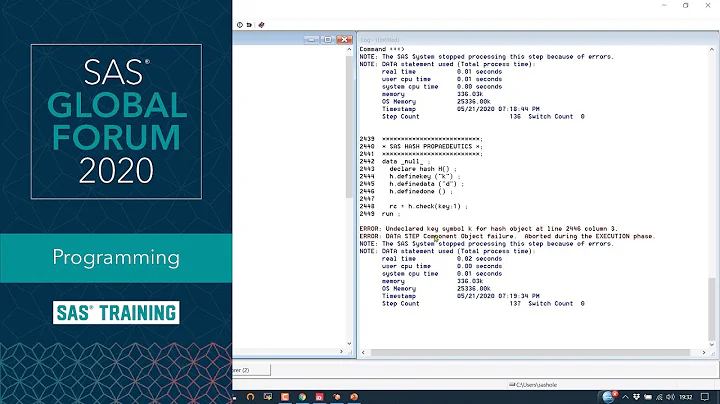Click down arrow of Log window scrollbar

[712, 344]
